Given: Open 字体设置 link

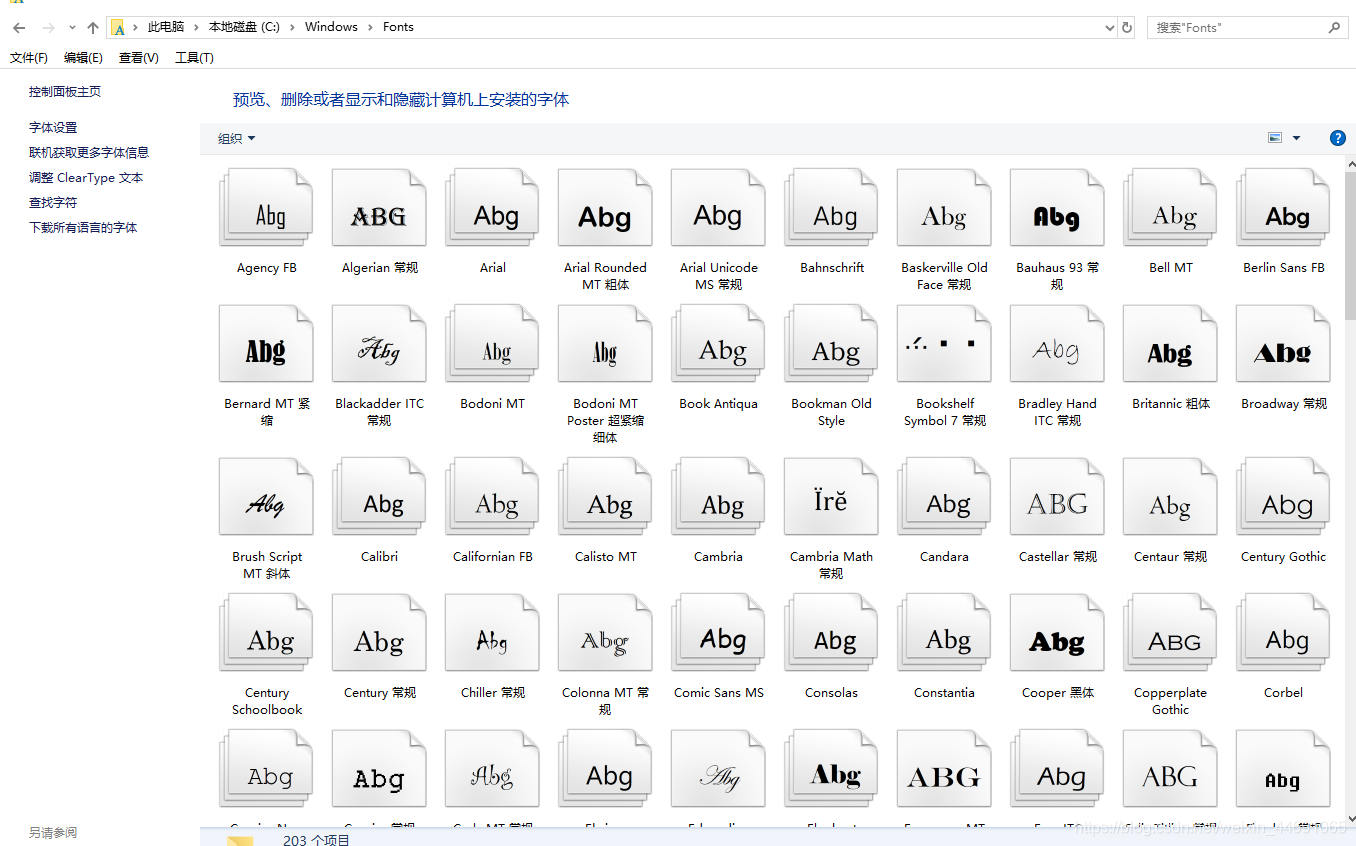Looking at the screenshot, I should click(53, 127).
